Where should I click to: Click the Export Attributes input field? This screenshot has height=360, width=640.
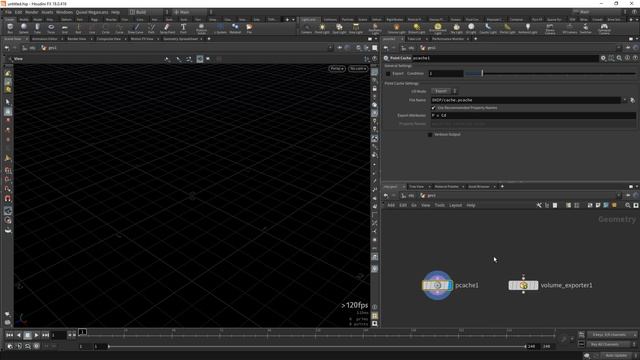[533, 116]
